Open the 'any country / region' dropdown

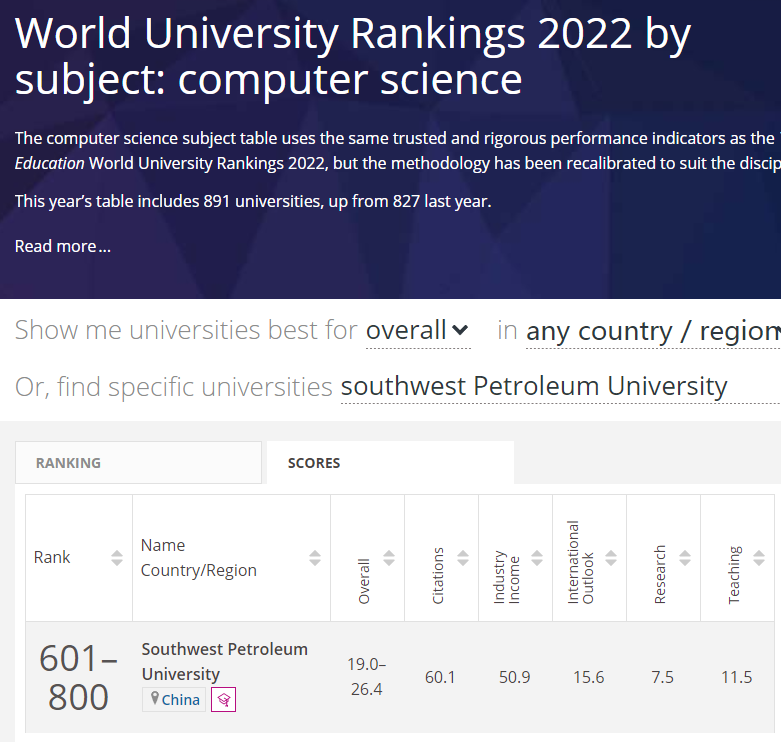point(652,331)
